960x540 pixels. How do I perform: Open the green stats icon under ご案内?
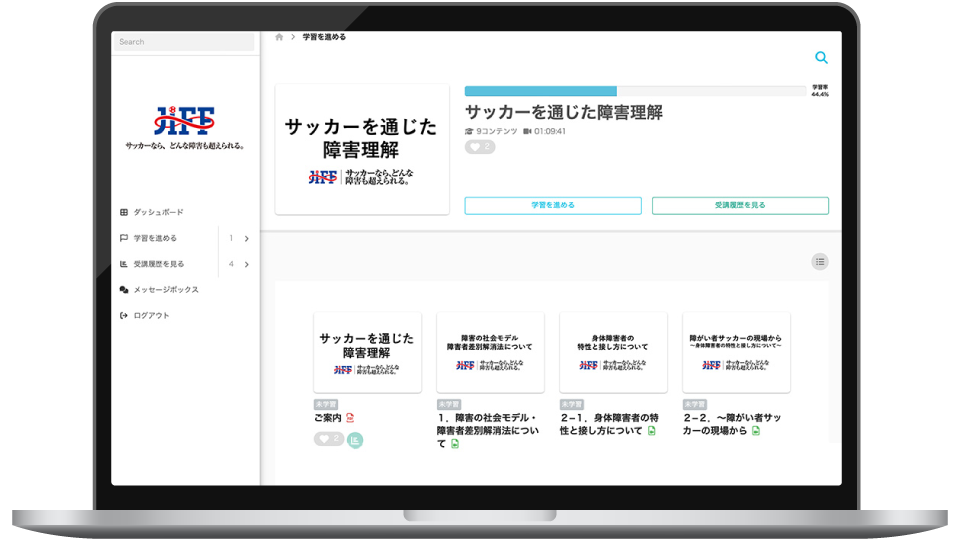[x=355, y=440]
